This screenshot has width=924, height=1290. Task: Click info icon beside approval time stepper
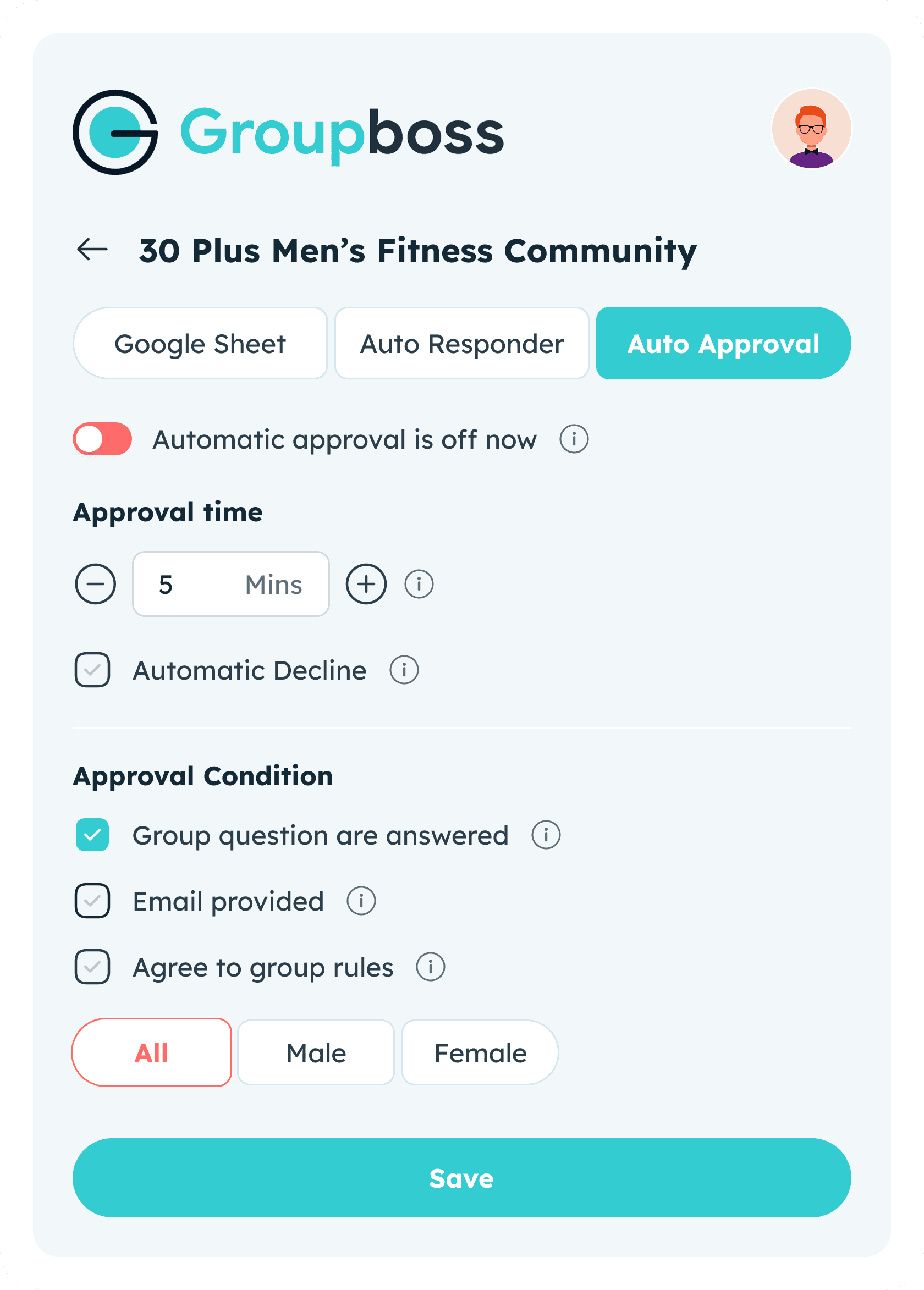[419, 584]
